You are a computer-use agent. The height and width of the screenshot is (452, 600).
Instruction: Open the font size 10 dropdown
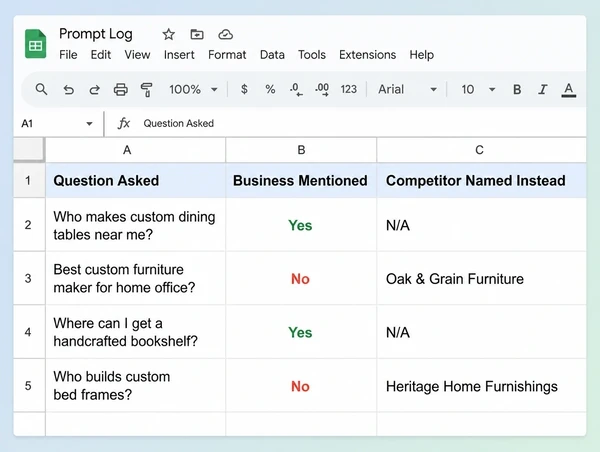(x=478, y=90)
